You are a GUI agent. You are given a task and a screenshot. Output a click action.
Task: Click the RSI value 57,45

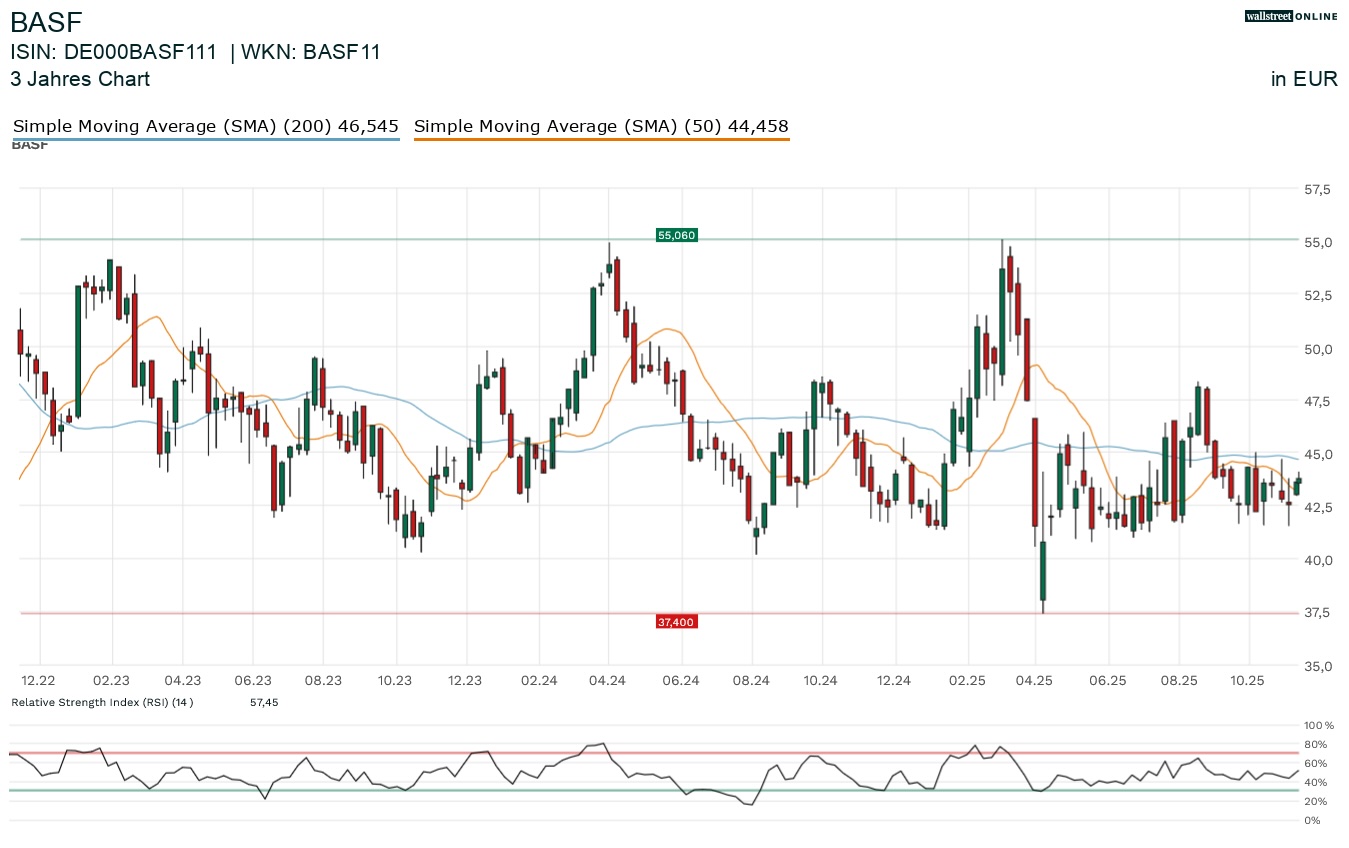[x=263, y=702]
